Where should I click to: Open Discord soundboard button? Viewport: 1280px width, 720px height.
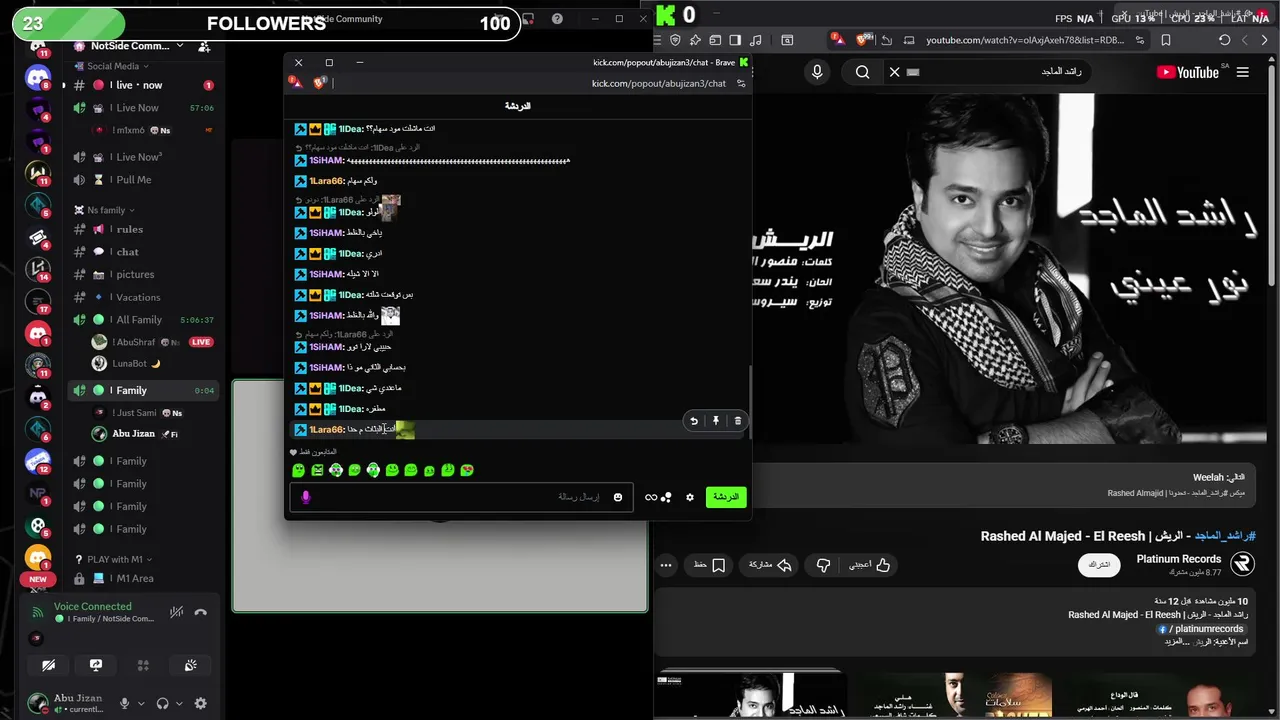191,665
